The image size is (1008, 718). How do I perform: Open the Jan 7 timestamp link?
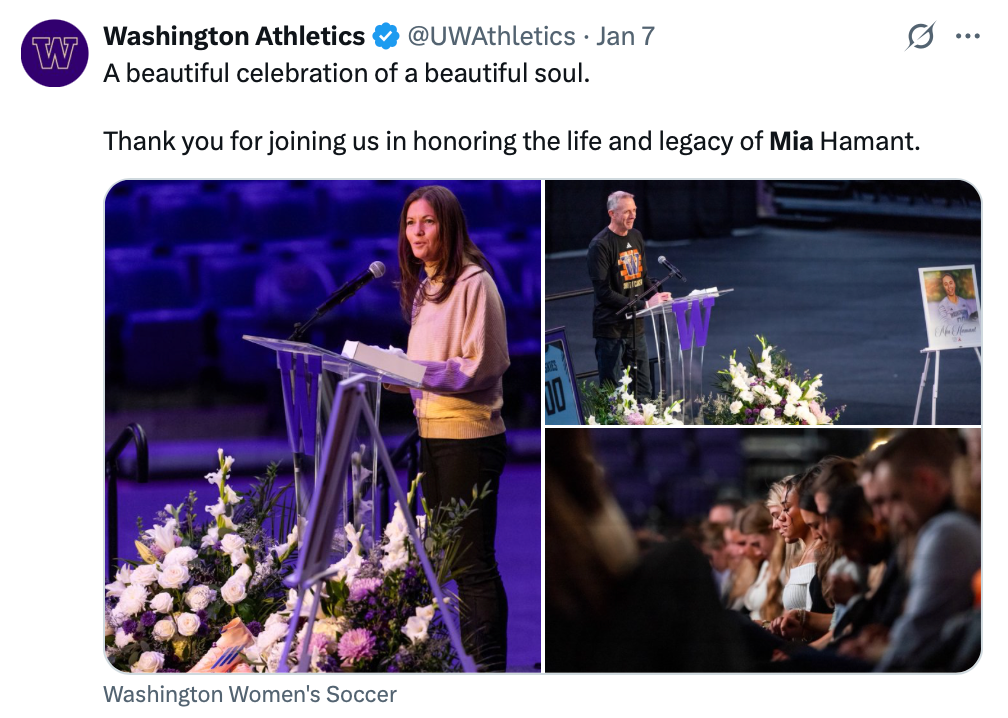[625, 37]
